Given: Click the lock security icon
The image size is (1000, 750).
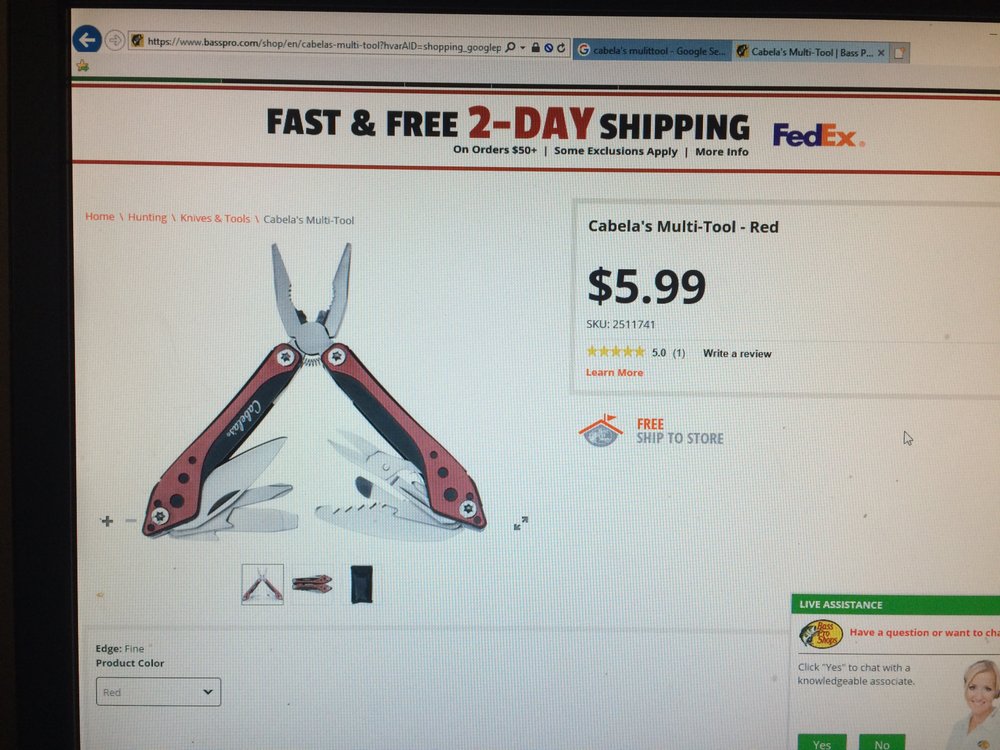Looking at the screenshot, I should [536, 48].
